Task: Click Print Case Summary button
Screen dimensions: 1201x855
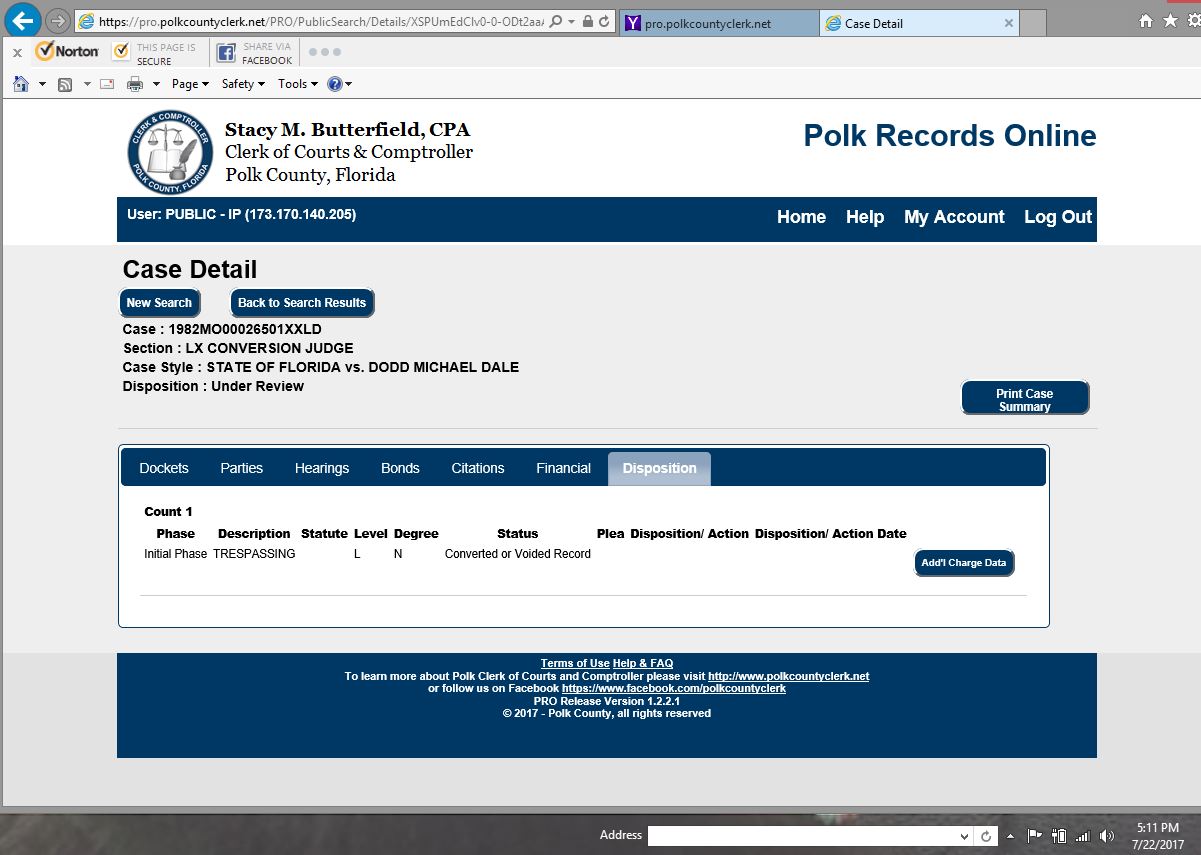Action: tap(1025, 398)
